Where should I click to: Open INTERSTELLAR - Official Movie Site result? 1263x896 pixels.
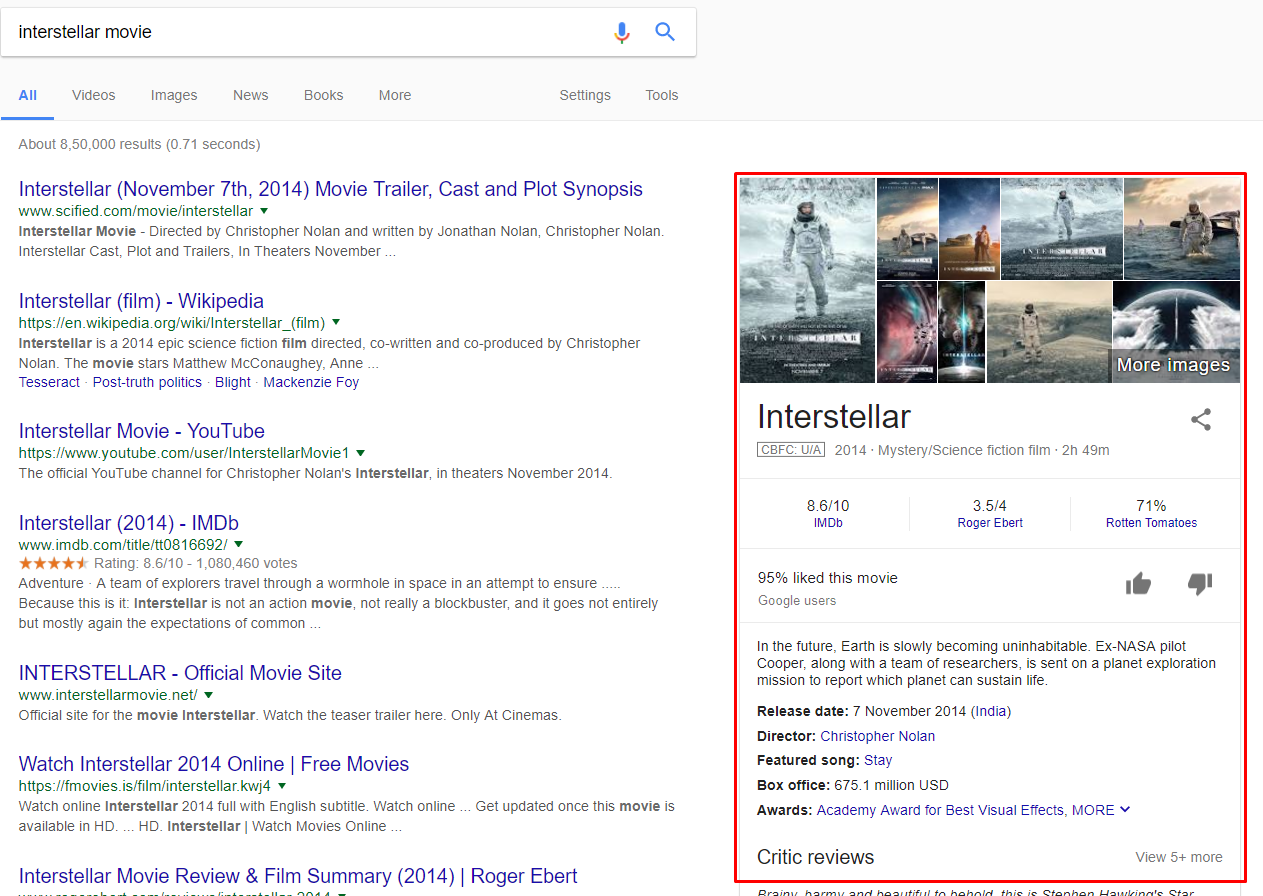coord(180,673)
